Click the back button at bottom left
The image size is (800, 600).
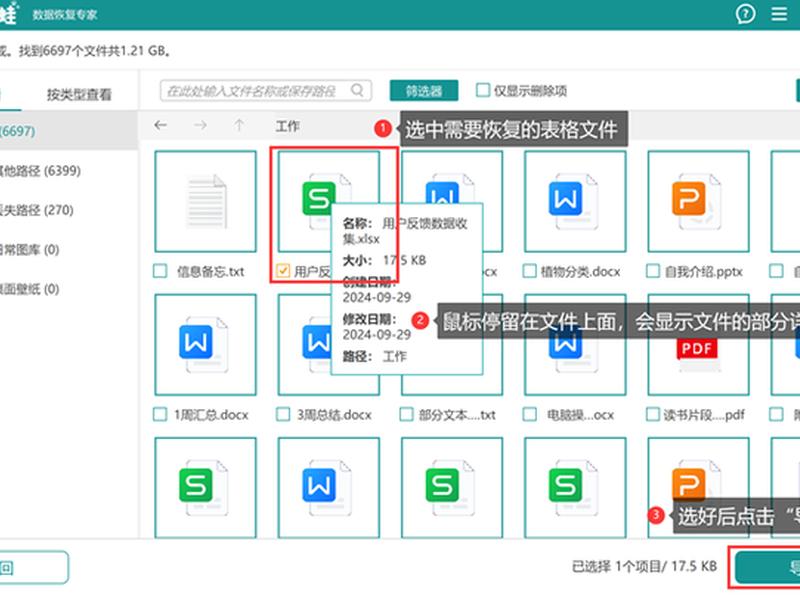click(x=34, y=567)
